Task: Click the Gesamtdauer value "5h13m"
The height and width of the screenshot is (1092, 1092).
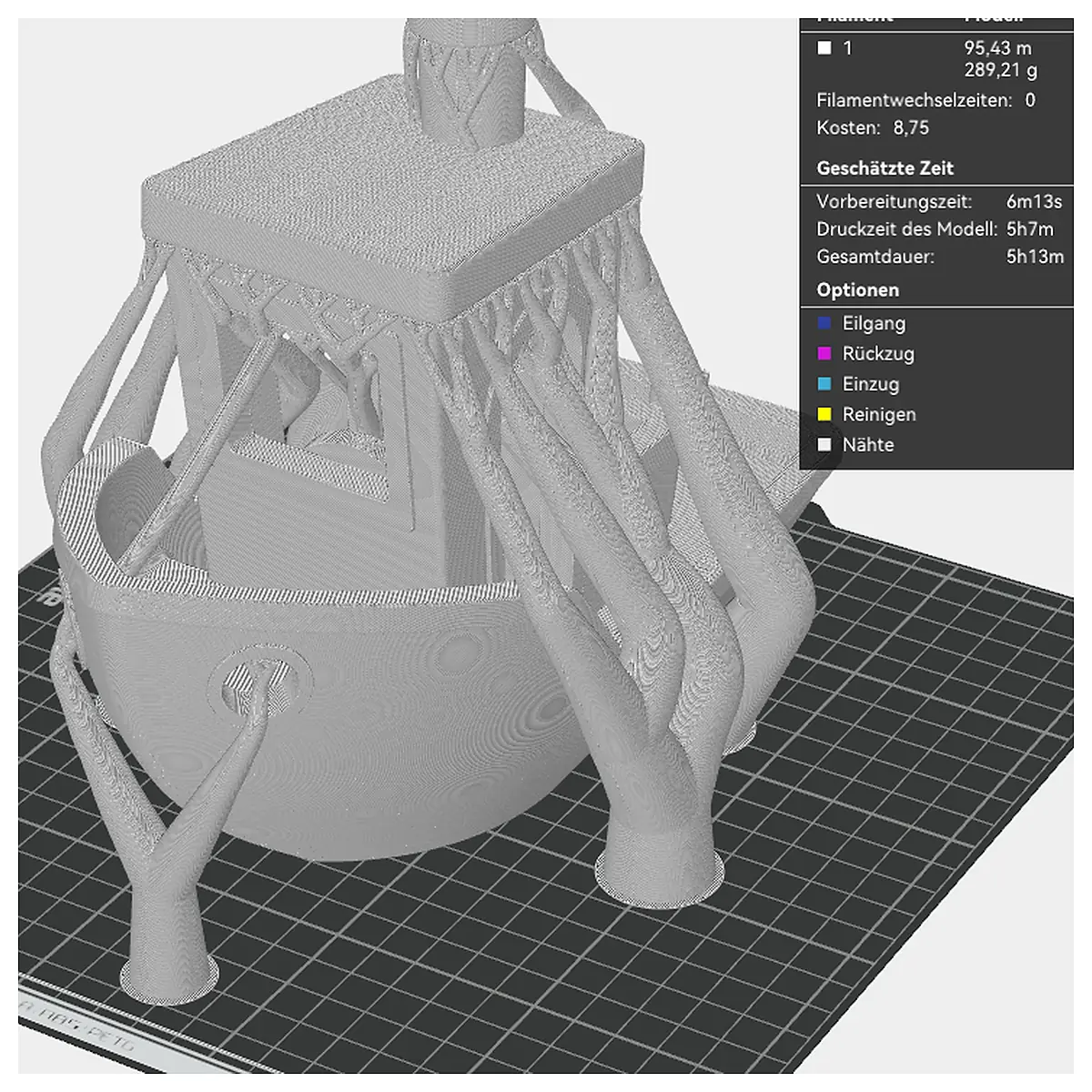Action: click(x=1035, y=257)
